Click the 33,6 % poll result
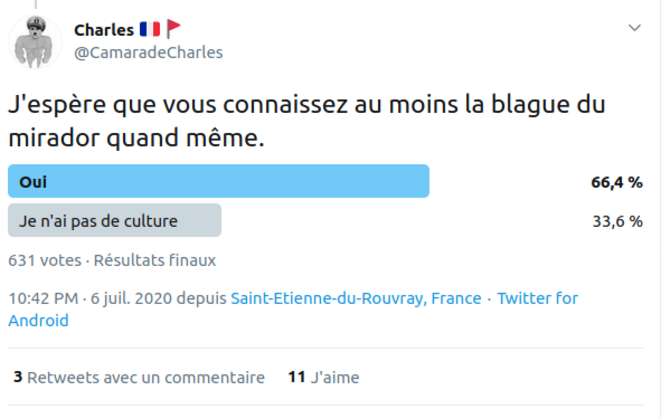The width and height of the screenshot is (661, 419). click(x=618, y=221)
